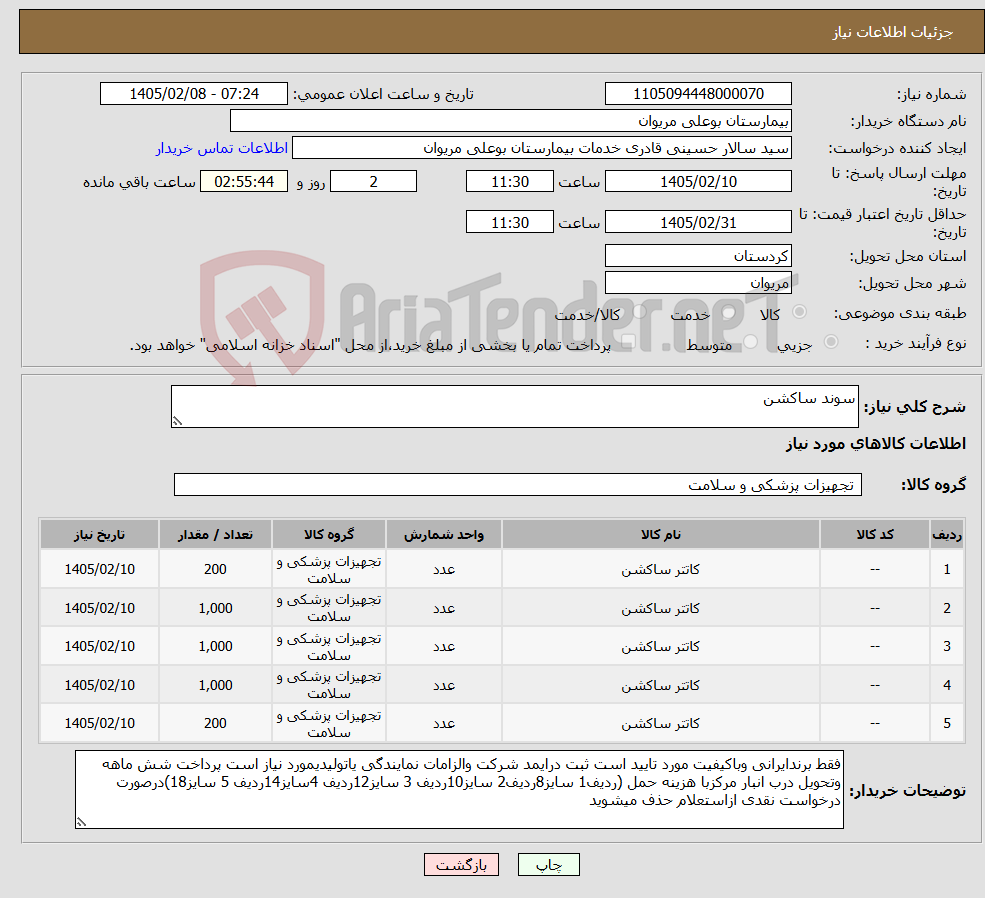Click کاتتر ساکشن in row 5

coord(660,723)
